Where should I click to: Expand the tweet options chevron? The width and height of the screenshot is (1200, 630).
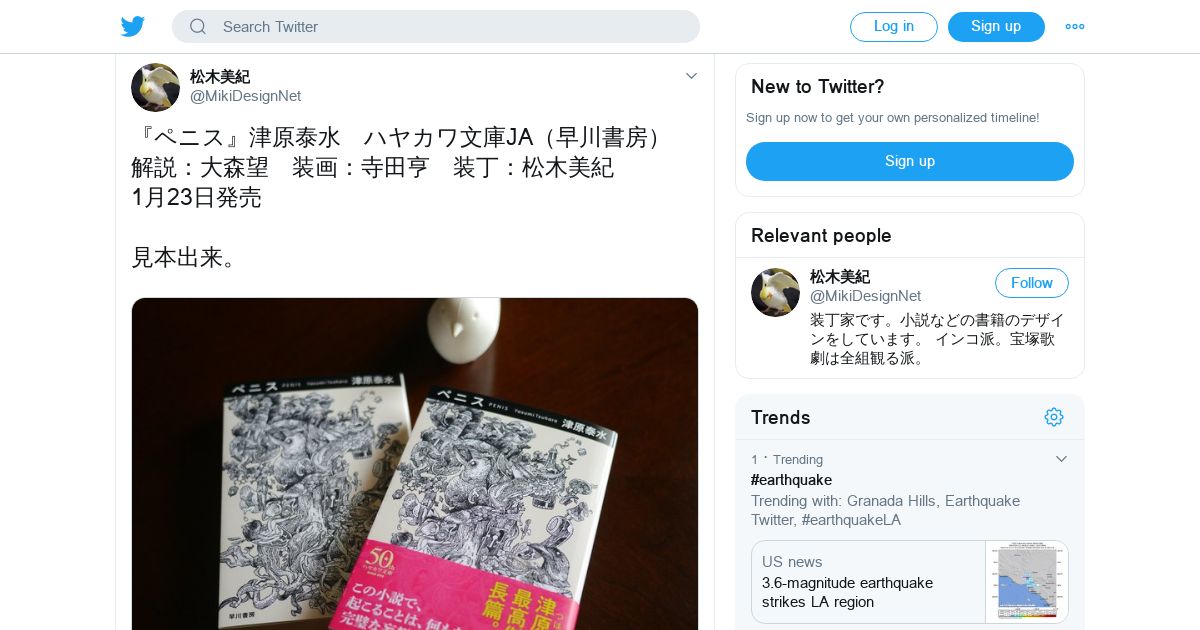coord(691,76)
